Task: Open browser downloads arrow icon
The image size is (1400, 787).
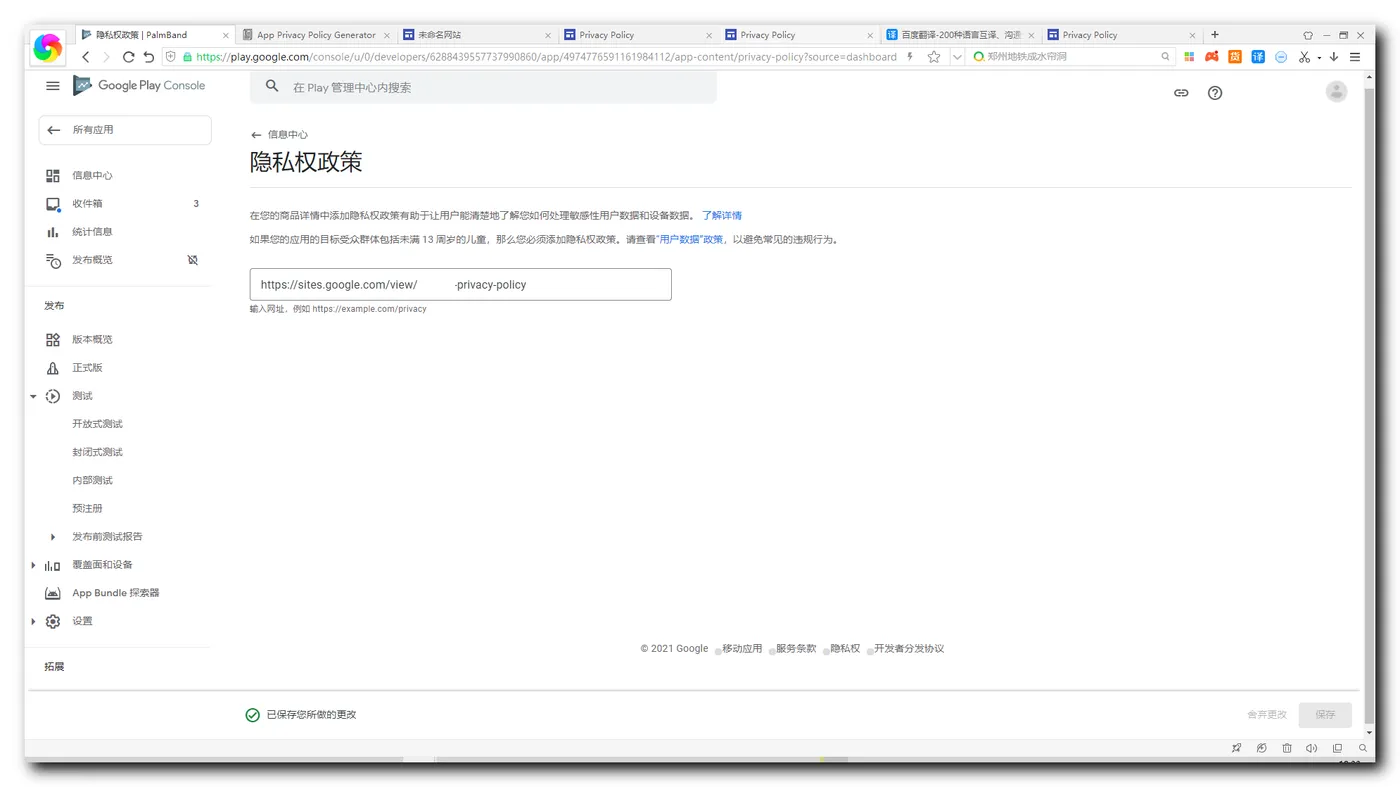Action: click(1334, 57)
